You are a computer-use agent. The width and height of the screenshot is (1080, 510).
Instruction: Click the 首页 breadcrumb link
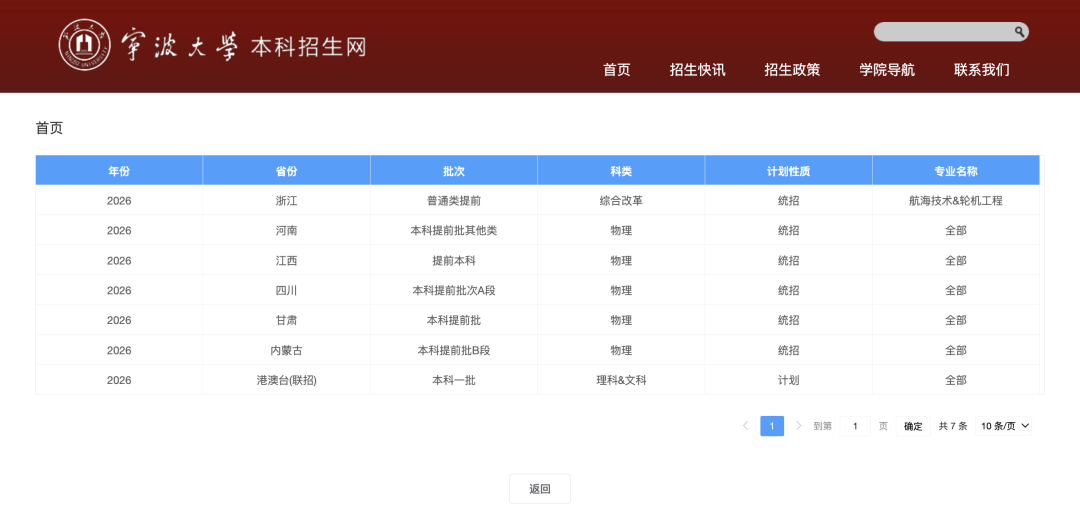point(50,128)
